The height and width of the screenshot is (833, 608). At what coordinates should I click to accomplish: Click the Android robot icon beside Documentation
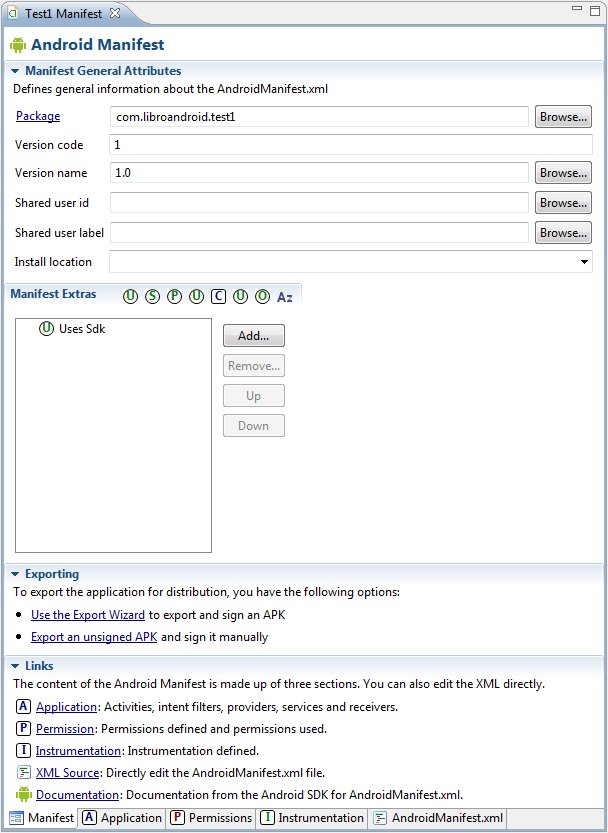[x=23, y=794]
